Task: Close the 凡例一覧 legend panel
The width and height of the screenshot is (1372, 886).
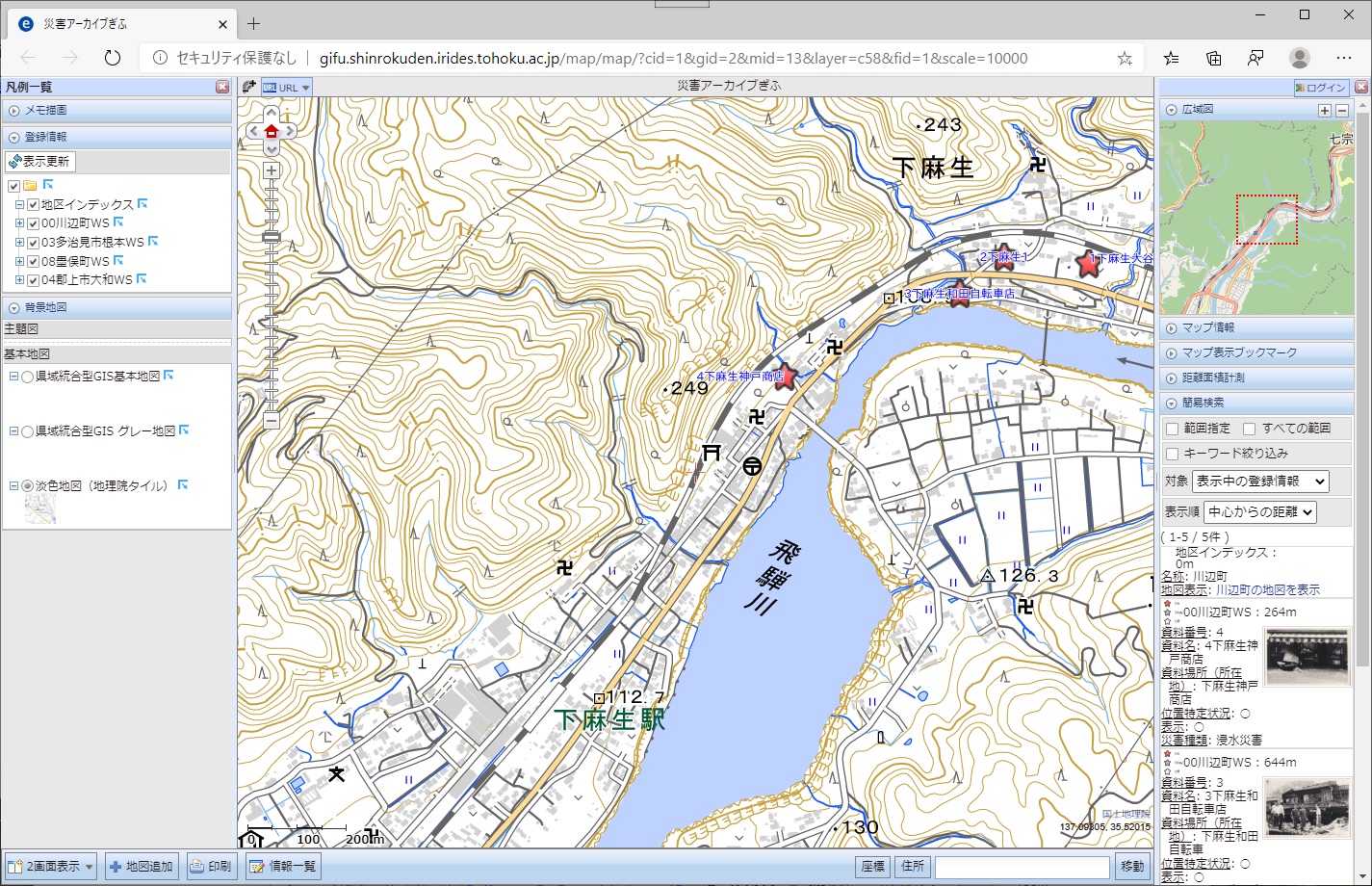Action: pyautogui.click(x=222, y=88)
